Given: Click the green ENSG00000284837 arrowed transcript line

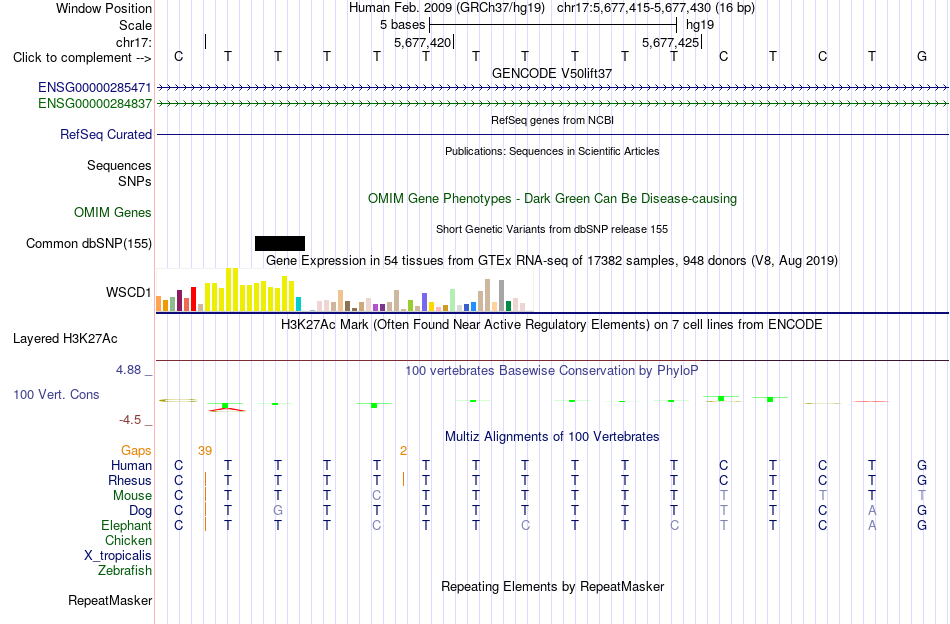Looking at the screenshot, I should tap(553, 104).
